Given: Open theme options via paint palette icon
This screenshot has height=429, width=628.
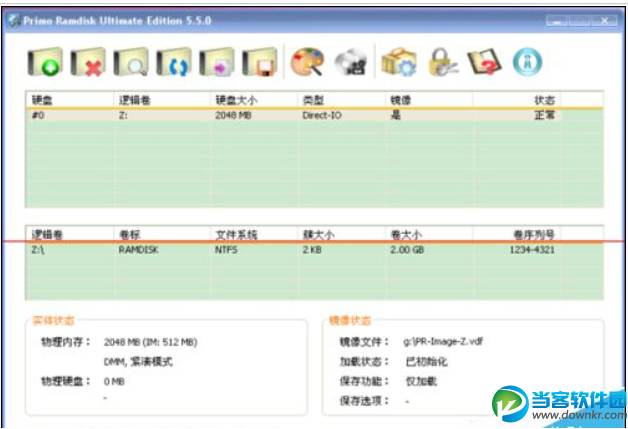Looking at the screenshot, I should (x=307, y=62).
